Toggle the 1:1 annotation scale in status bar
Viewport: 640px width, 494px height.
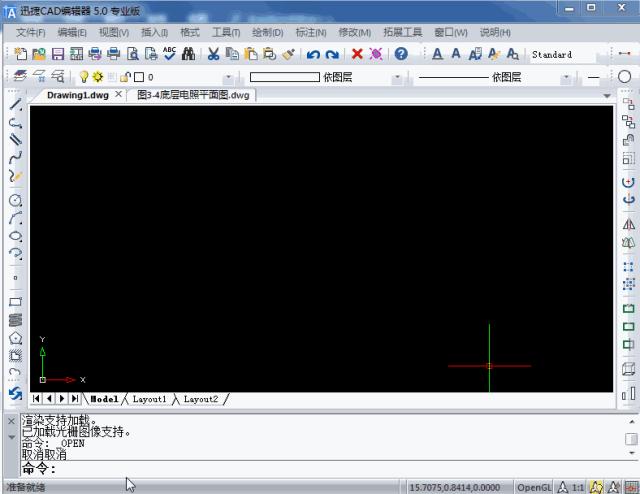[578, 486]
